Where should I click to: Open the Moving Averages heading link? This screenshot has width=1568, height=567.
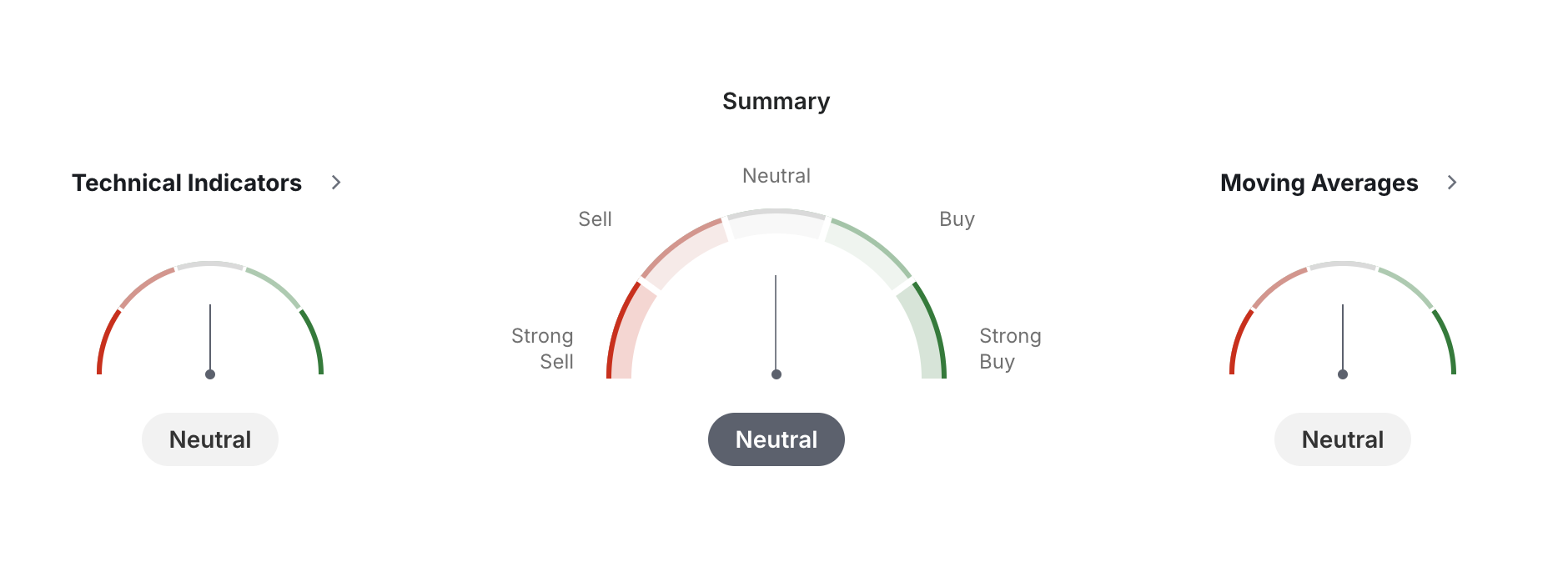pos(1319,183)
